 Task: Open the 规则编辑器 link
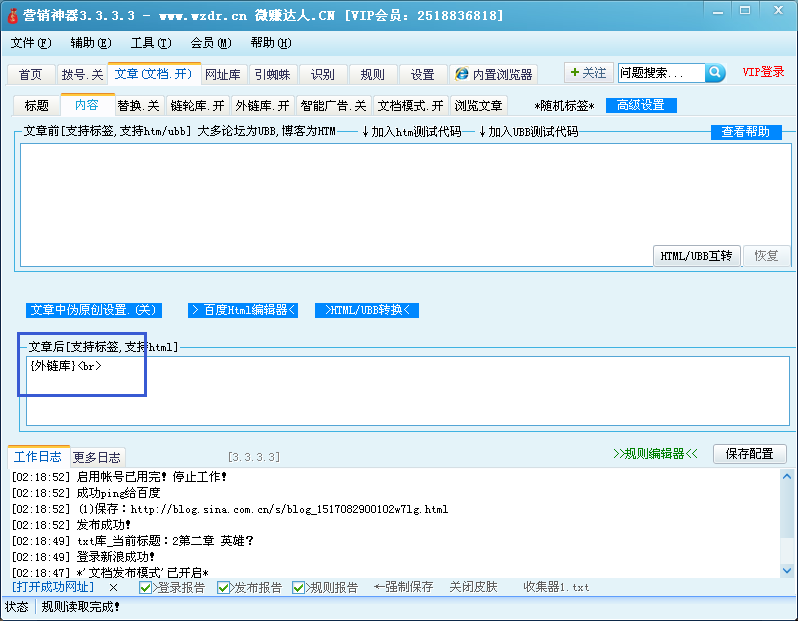(655, 453)
